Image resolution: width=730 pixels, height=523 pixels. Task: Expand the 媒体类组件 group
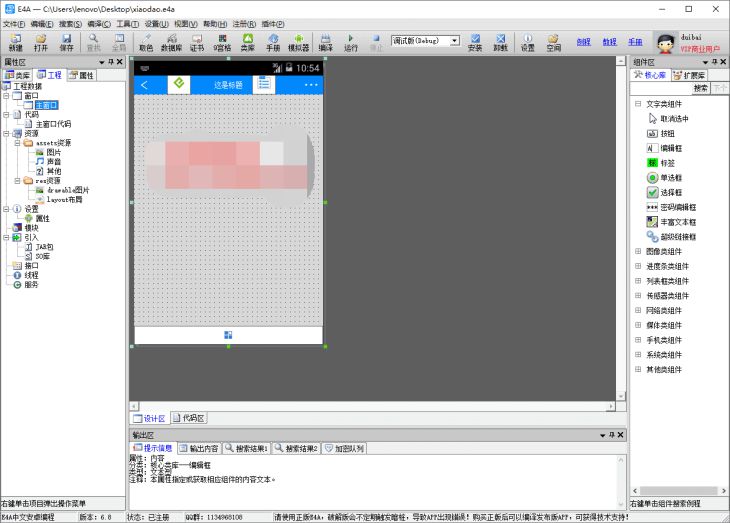(638, 325)
